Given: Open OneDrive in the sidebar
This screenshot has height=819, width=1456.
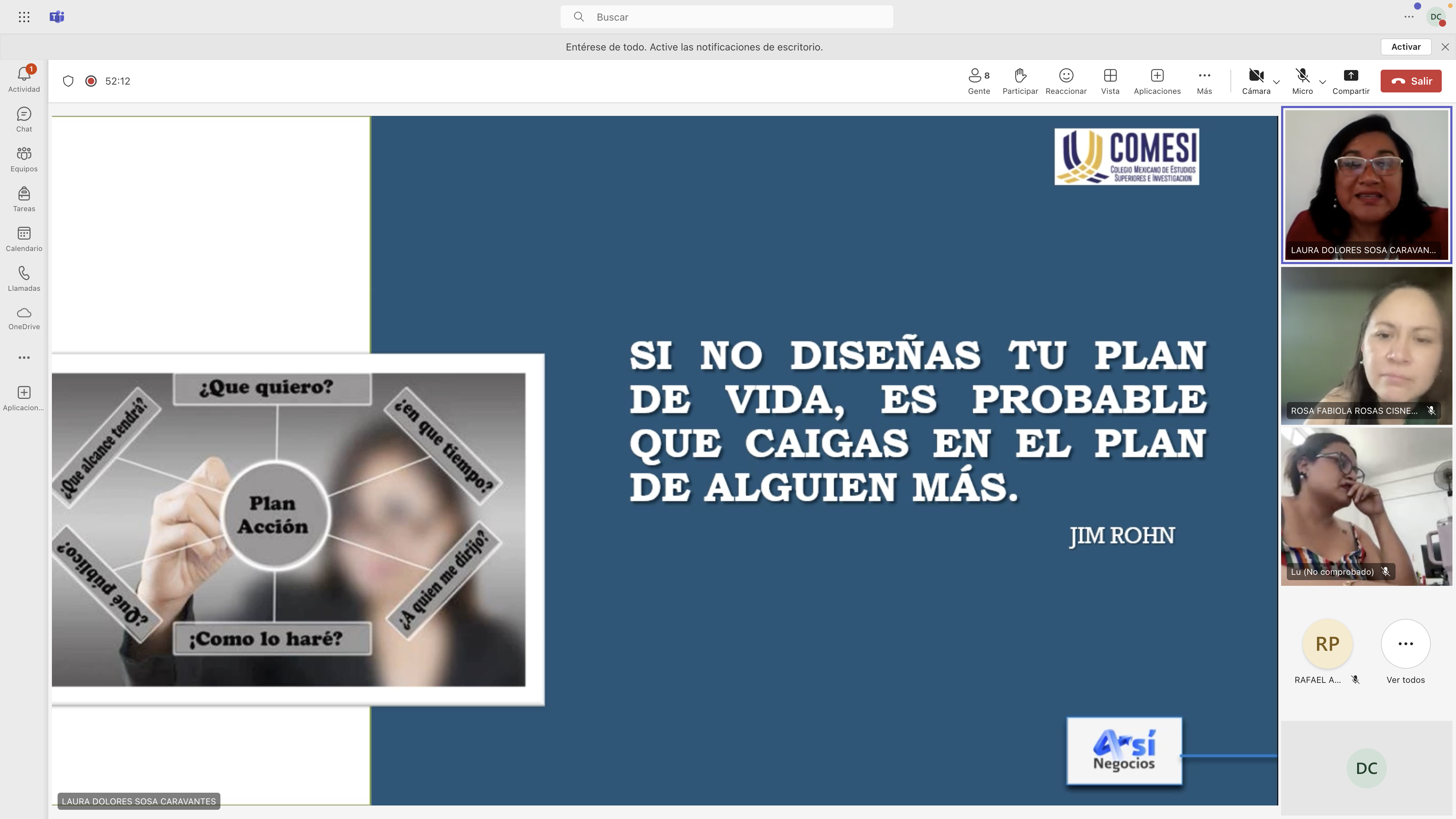Looking at the screenshot, I should 24,318.
